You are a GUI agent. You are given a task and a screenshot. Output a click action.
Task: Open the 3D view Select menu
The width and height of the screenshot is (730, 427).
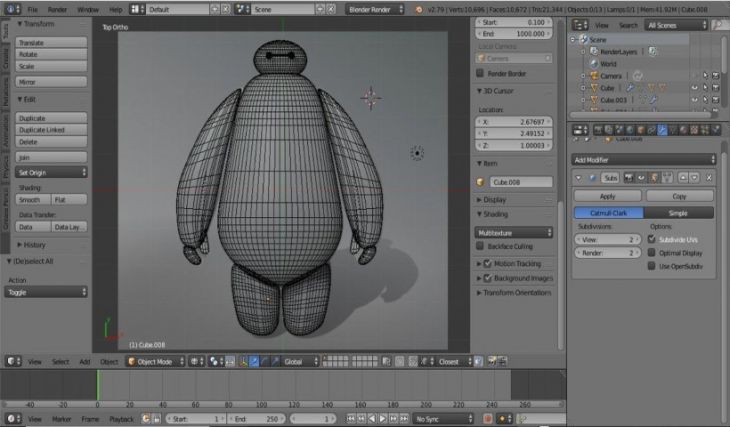(x=60, y=361)
